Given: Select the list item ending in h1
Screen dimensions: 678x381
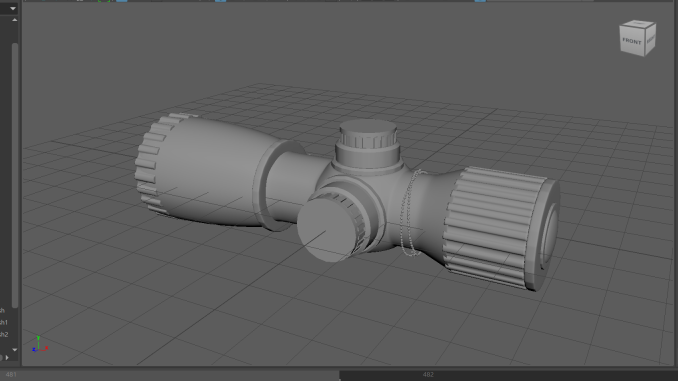Looking at the screenshot, I should pos(3,322).
